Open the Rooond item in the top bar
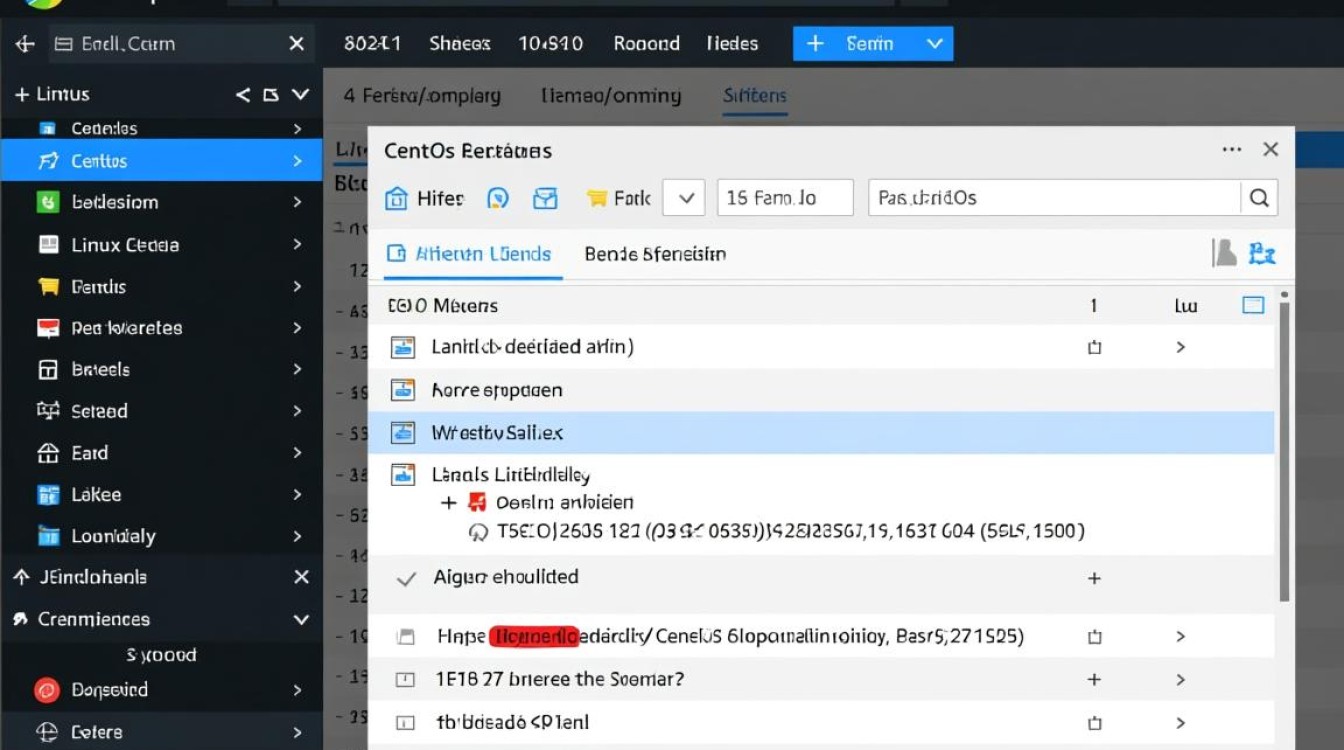This screenshot has width=1344, height=750. pyautogui.click(x=647, y=44)
